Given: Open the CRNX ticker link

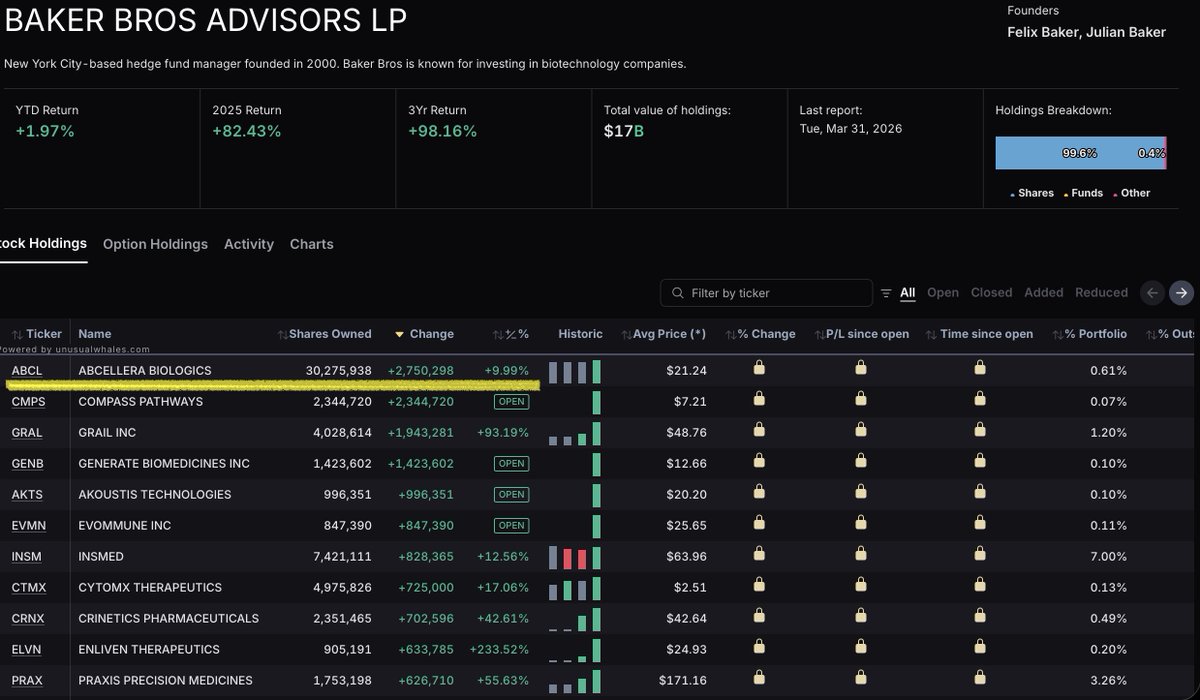Looking at the screenshot, I should [x=28, y=618].
